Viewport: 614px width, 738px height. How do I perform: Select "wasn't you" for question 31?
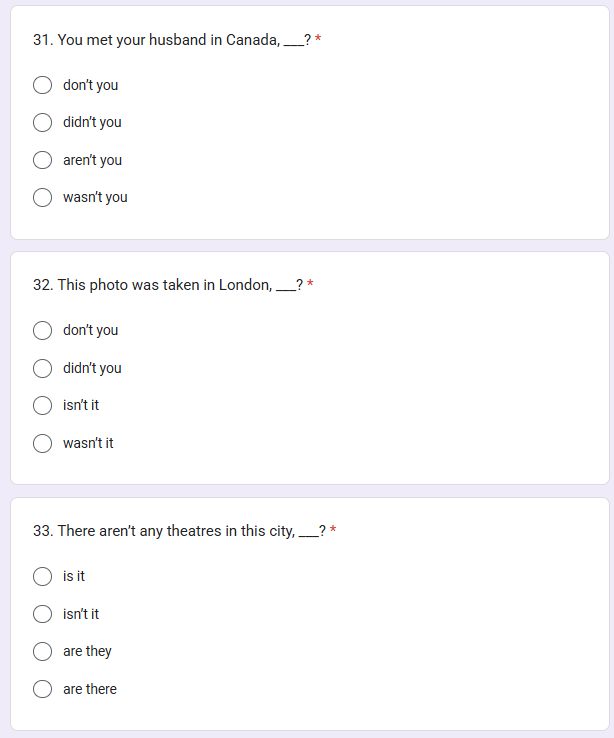(42, 197)
